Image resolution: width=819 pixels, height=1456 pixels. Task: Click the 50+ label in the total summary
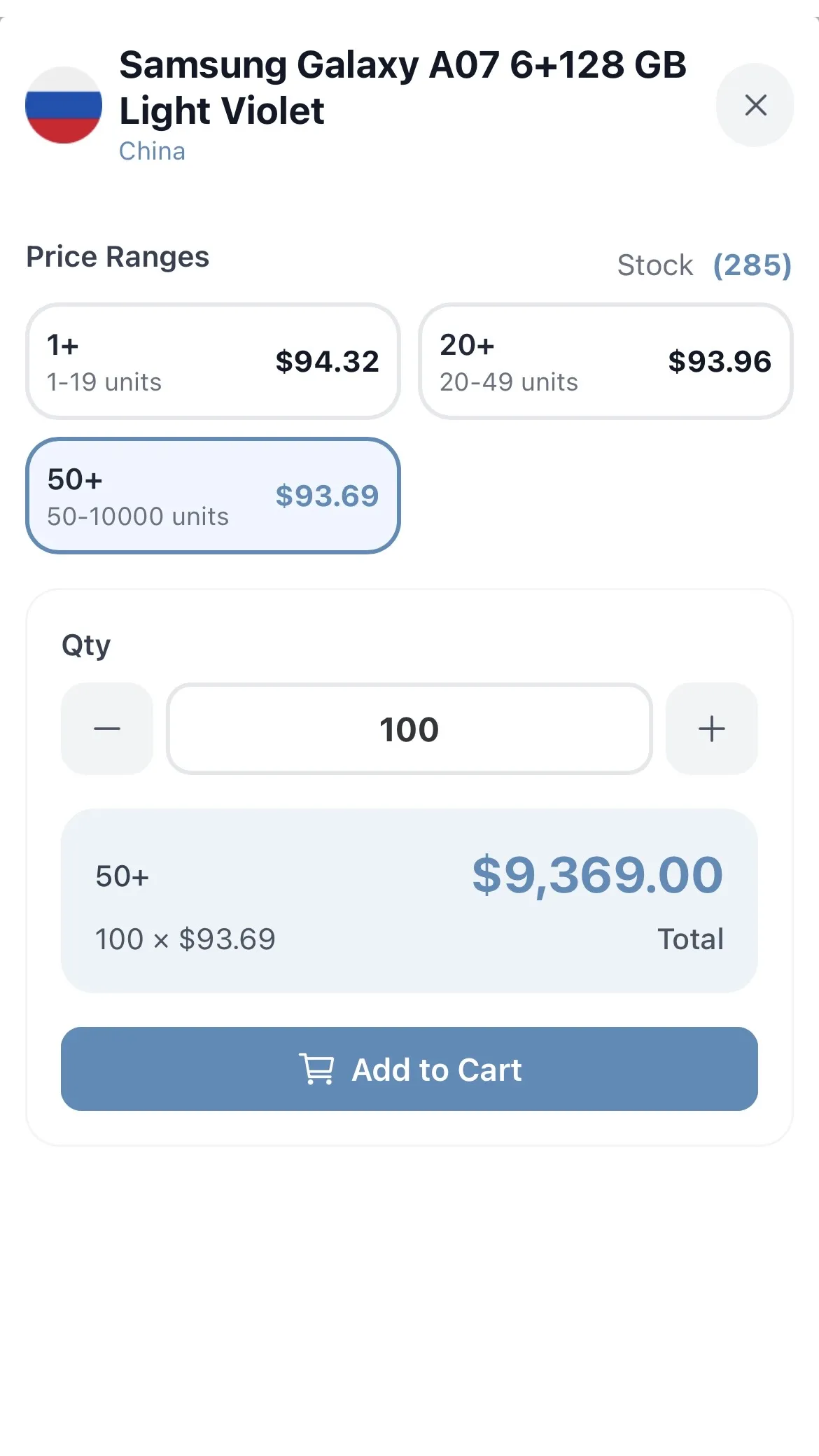tap(120, 875)
